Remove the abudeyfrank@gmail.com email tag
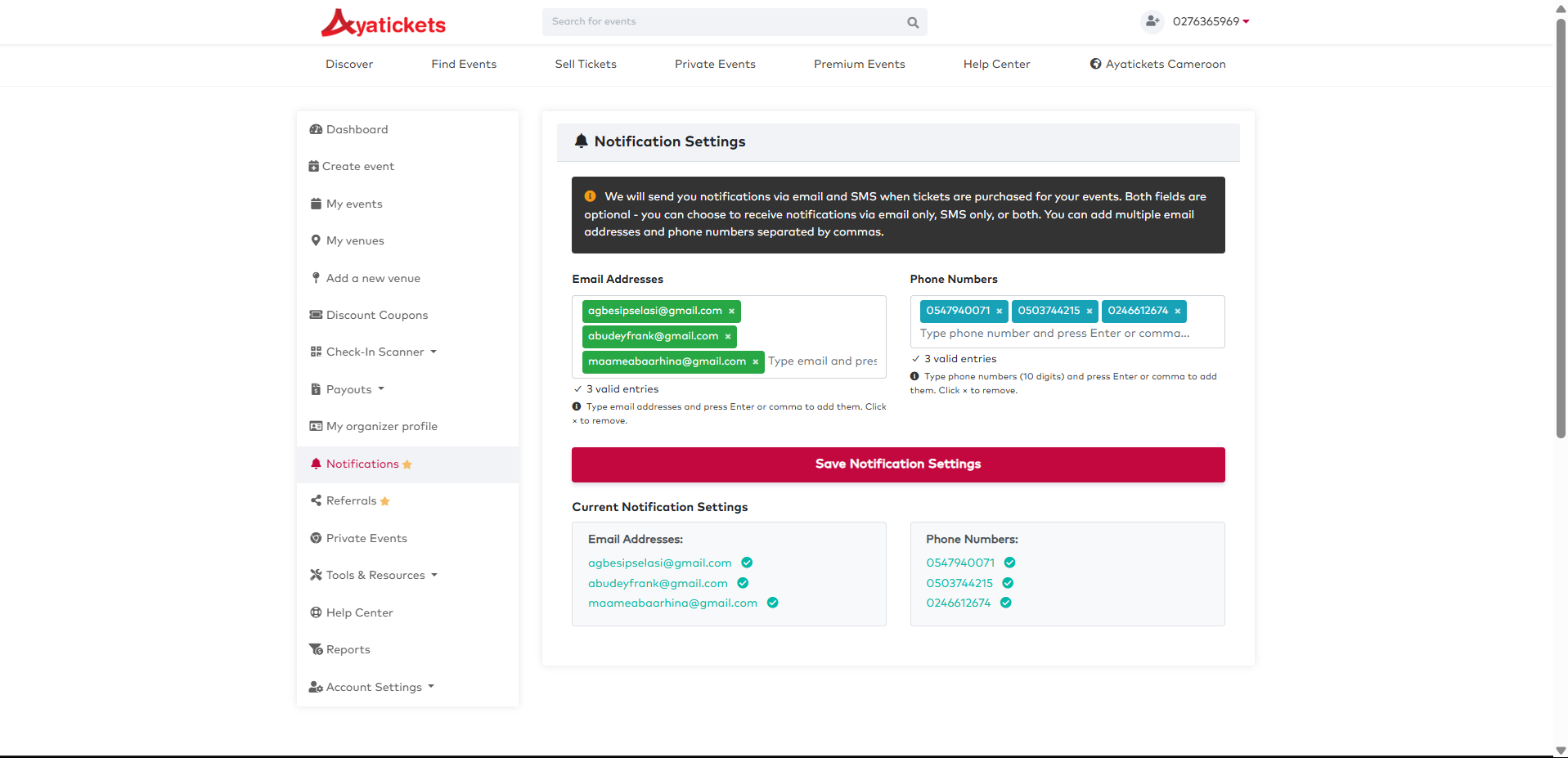The width and height of the screenshot is (1568, 758). click(x=727, y=337)
